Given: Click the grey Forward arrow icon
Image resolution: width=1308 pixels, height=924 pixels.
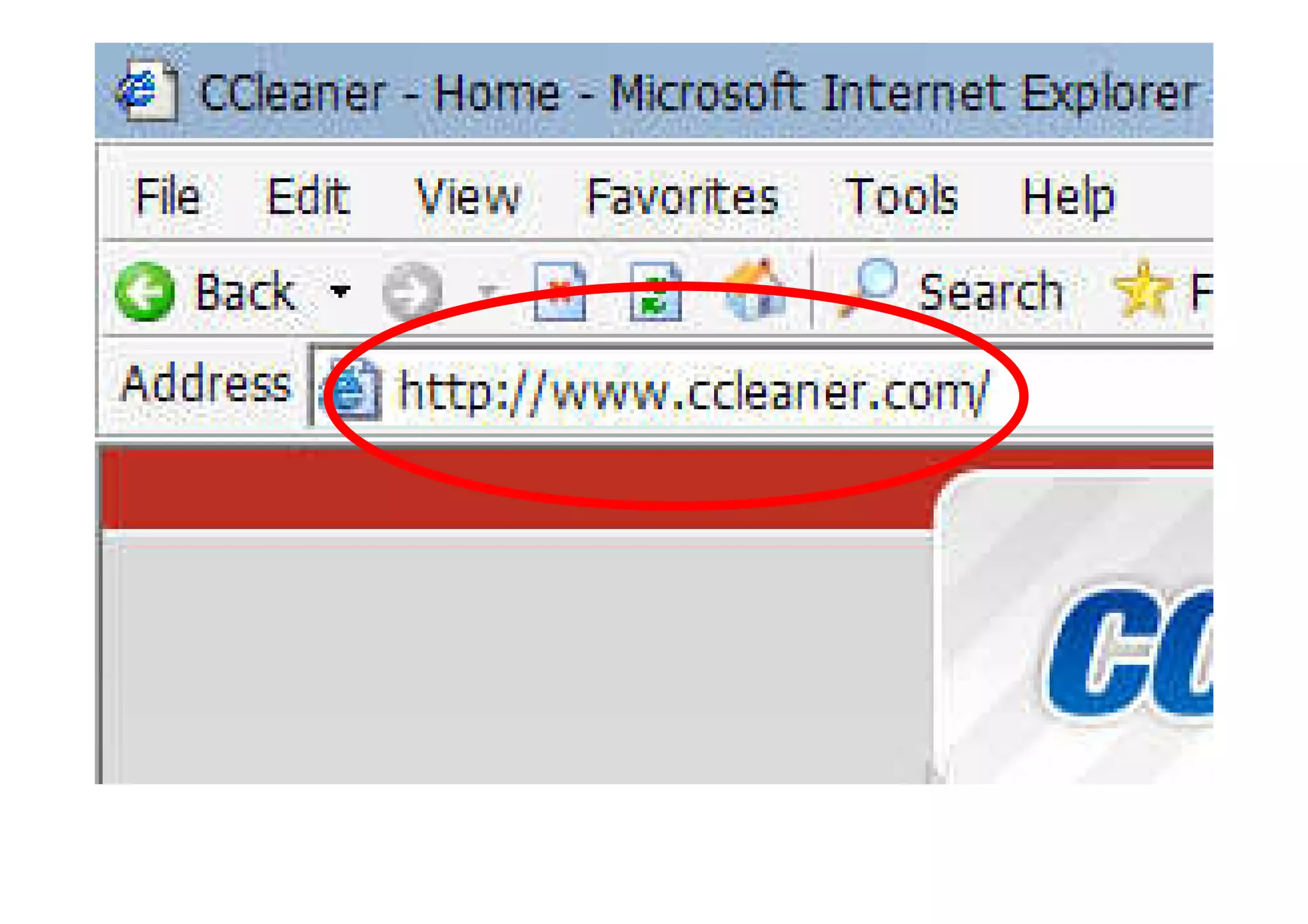Looking at the screenshot, I should click(x=412, y=291).
